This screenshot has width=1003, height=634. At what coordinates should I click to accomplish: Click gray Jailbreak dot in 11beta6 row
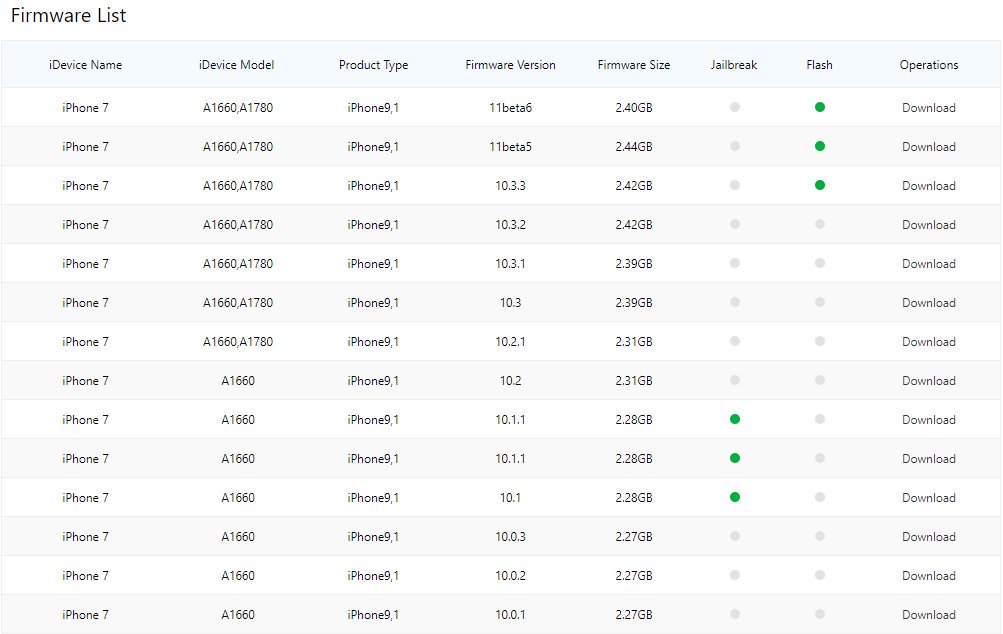pos(735,107)
